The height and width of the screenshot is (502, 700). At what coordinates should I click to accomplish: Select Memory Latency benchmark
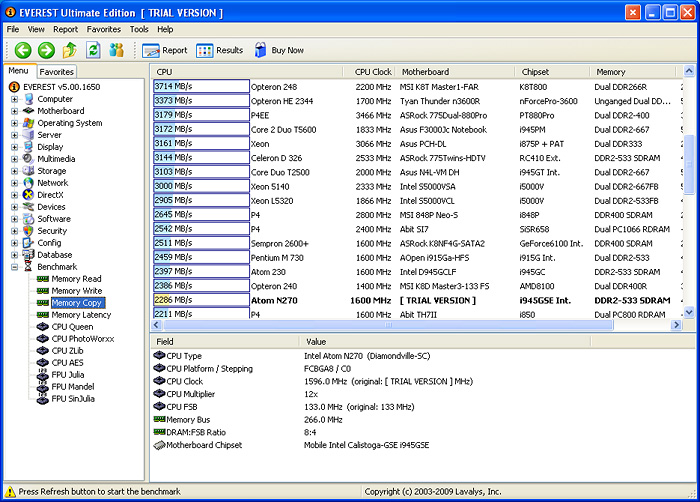click(x=81, y=315)
